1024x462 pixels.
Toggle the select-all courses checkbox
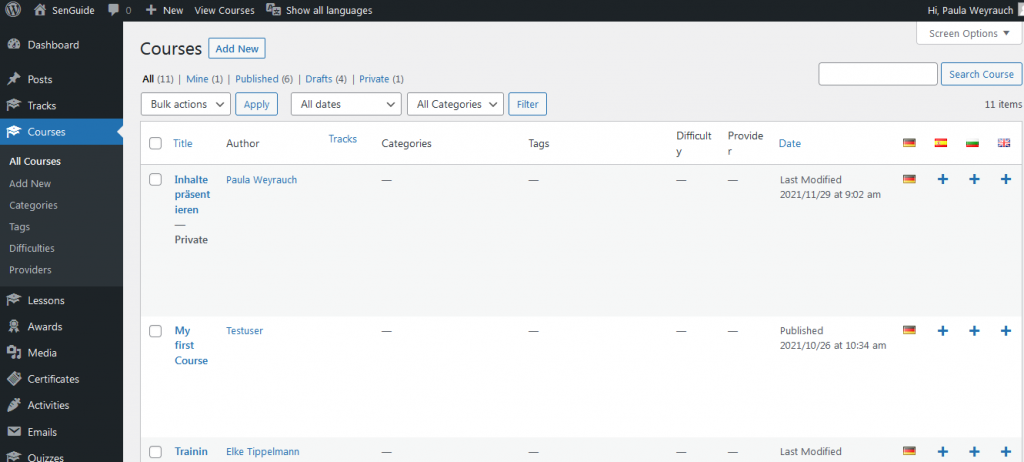pos(155,143)
